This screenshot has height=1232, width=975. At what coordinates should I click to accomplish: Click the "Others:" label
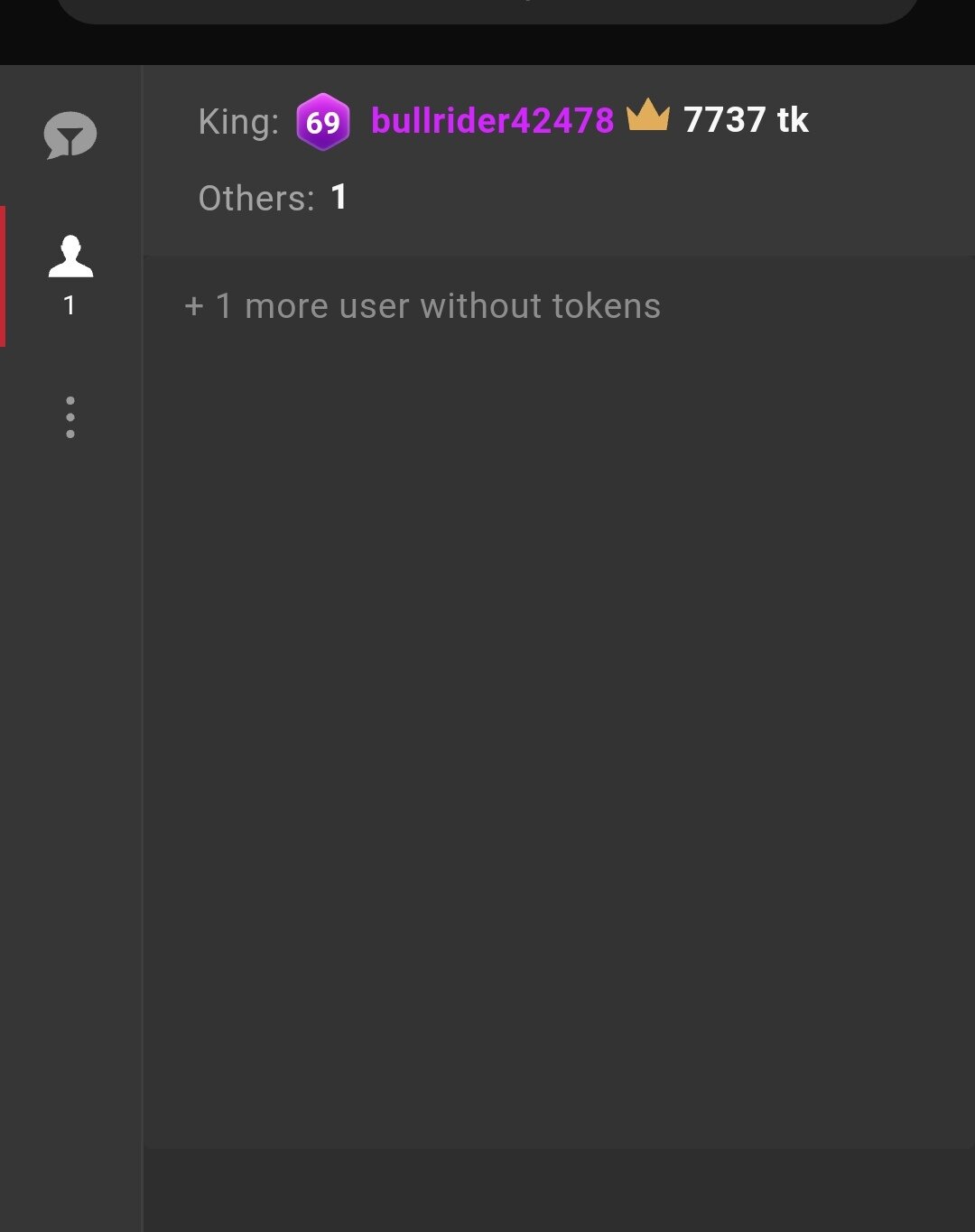(256, 199)
